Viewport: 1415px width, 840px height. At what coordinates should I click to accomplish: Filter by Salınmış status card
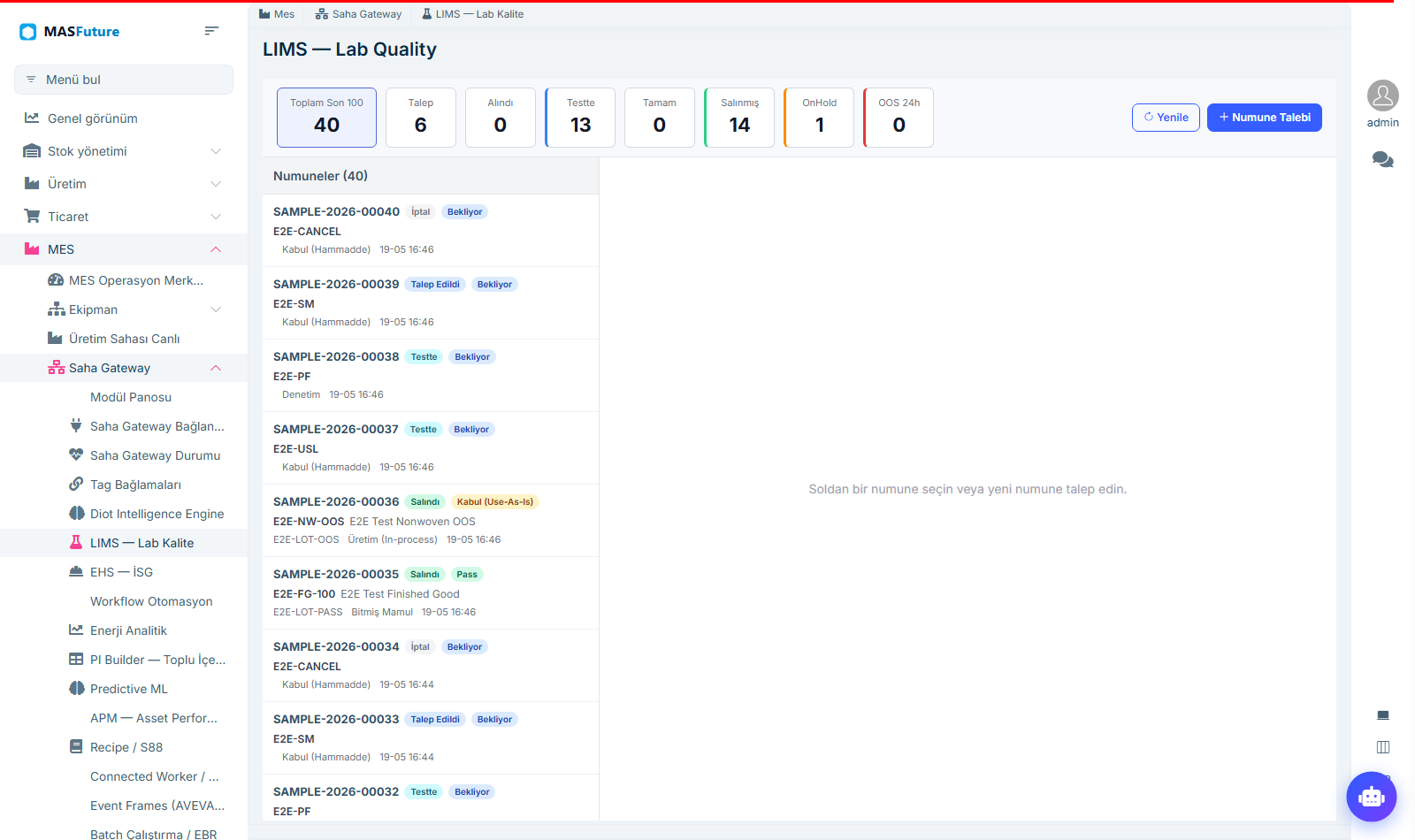click(x=739, y=118)
